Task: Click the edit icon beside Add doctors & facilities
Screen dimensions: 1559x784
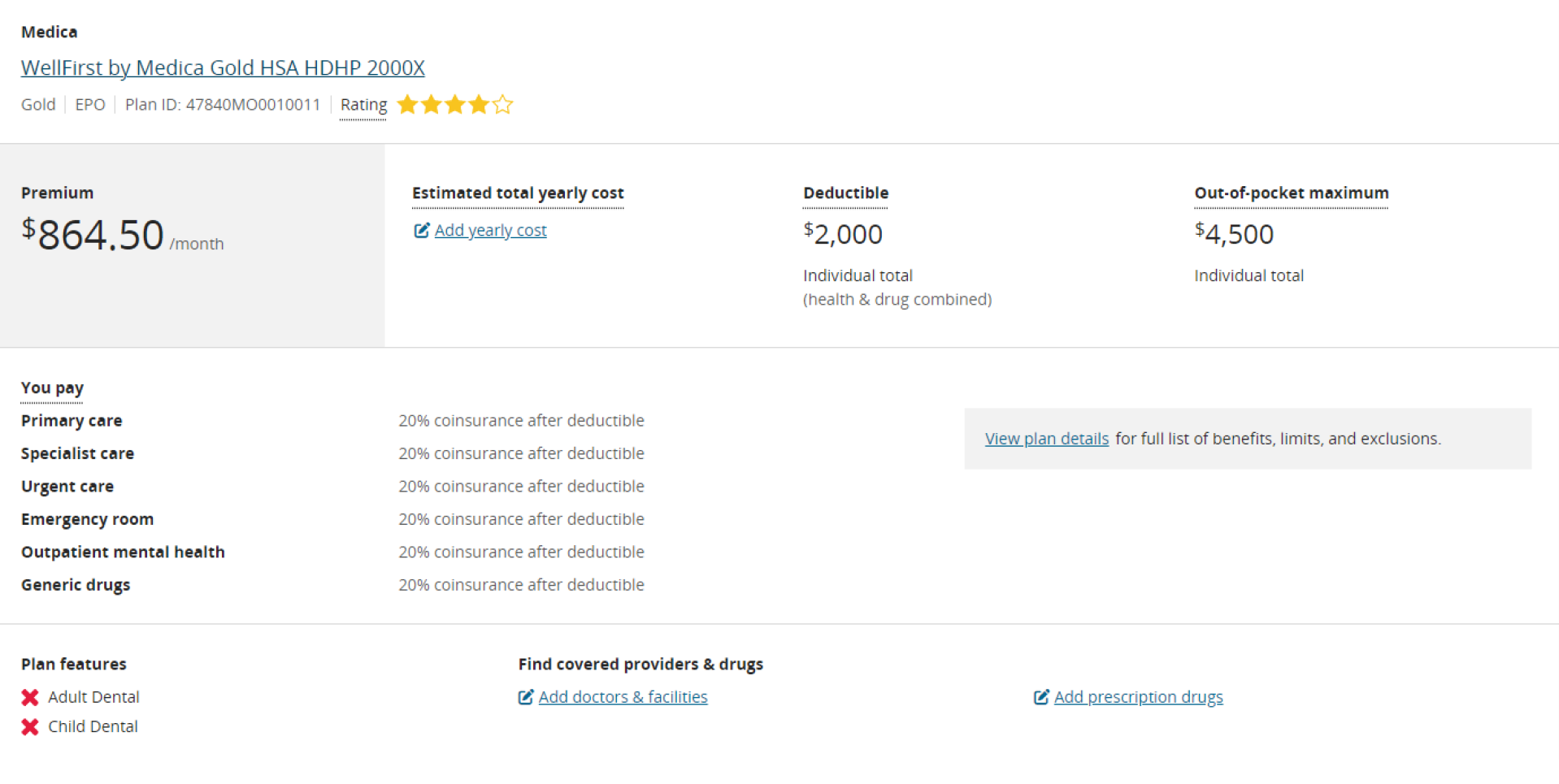Action: [x=526, y=697]
